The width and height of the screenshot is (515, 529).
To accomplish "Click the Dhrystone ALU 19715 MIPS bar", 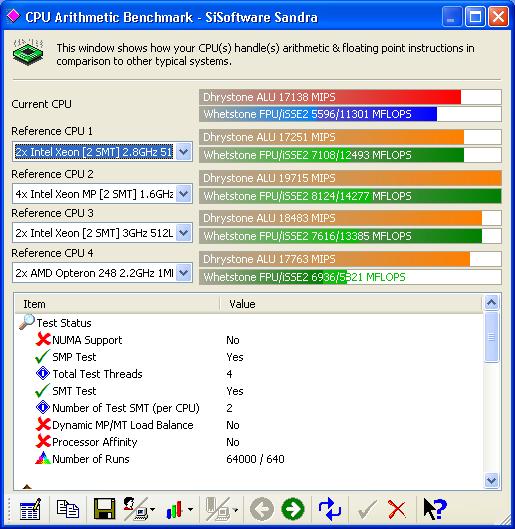I will pos(350,178).
